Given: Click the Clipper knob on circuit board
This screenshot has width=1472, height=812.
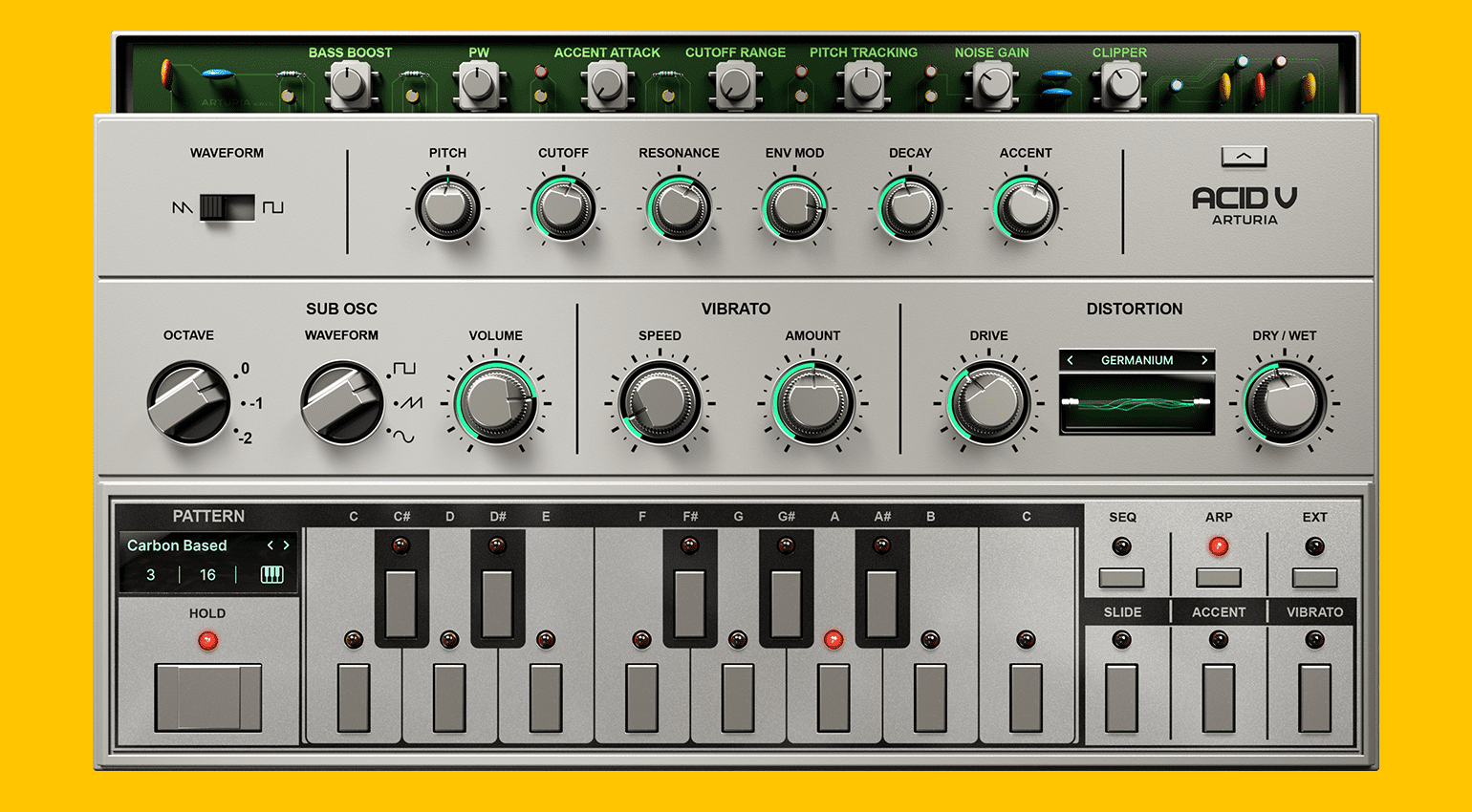Looking at the screenshot, I should 1119,86.
